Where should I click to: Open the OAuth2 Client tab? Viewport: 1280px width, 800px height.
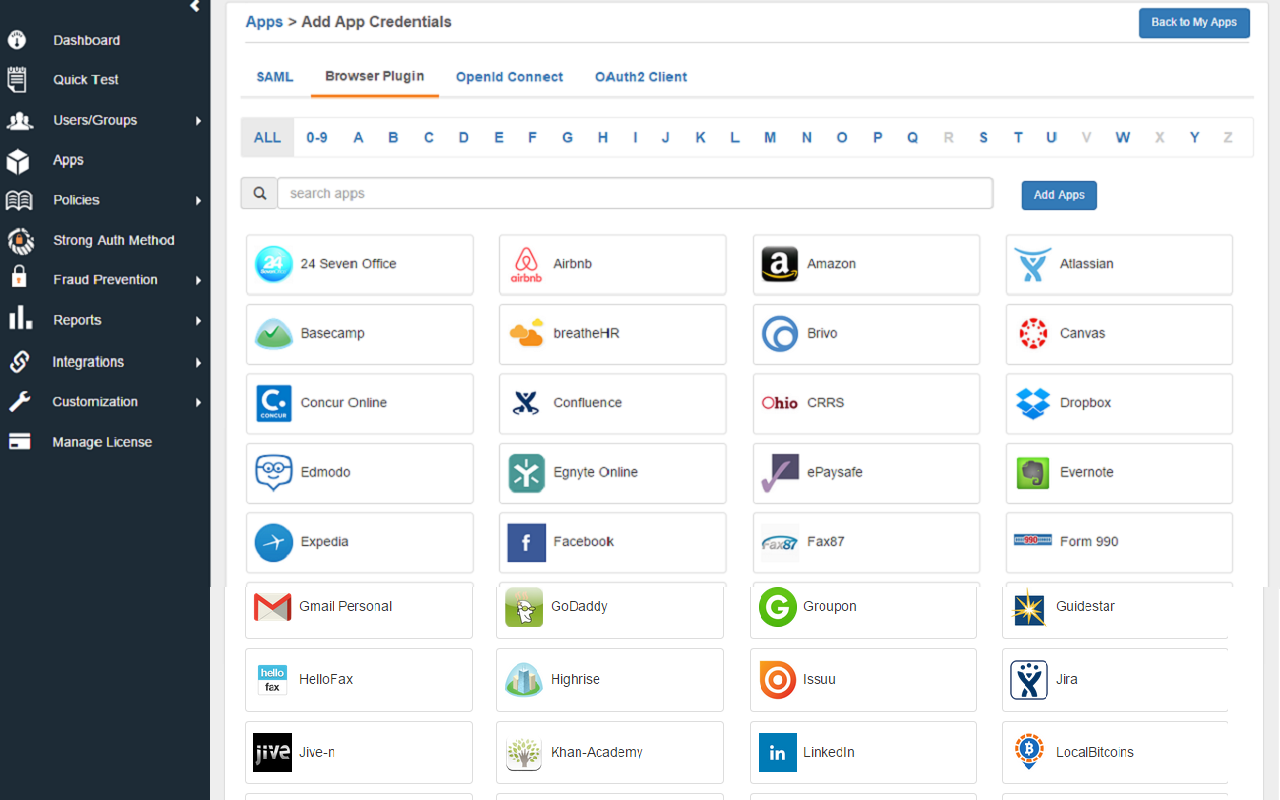coord(641,77)
